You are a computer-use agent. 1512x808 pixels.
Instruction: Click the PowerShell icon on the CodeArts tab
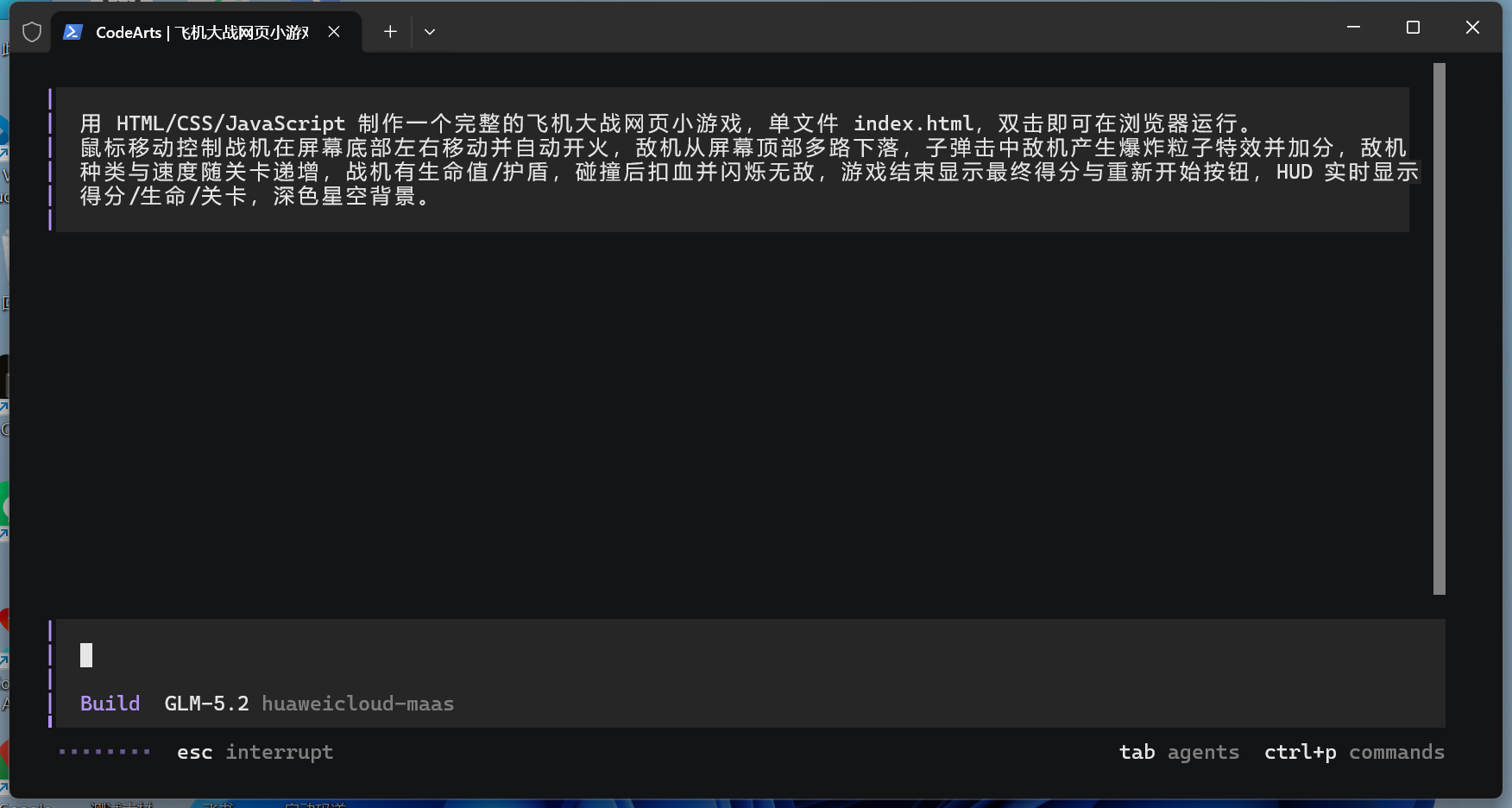pyautogui.click(x=72, y=32)
